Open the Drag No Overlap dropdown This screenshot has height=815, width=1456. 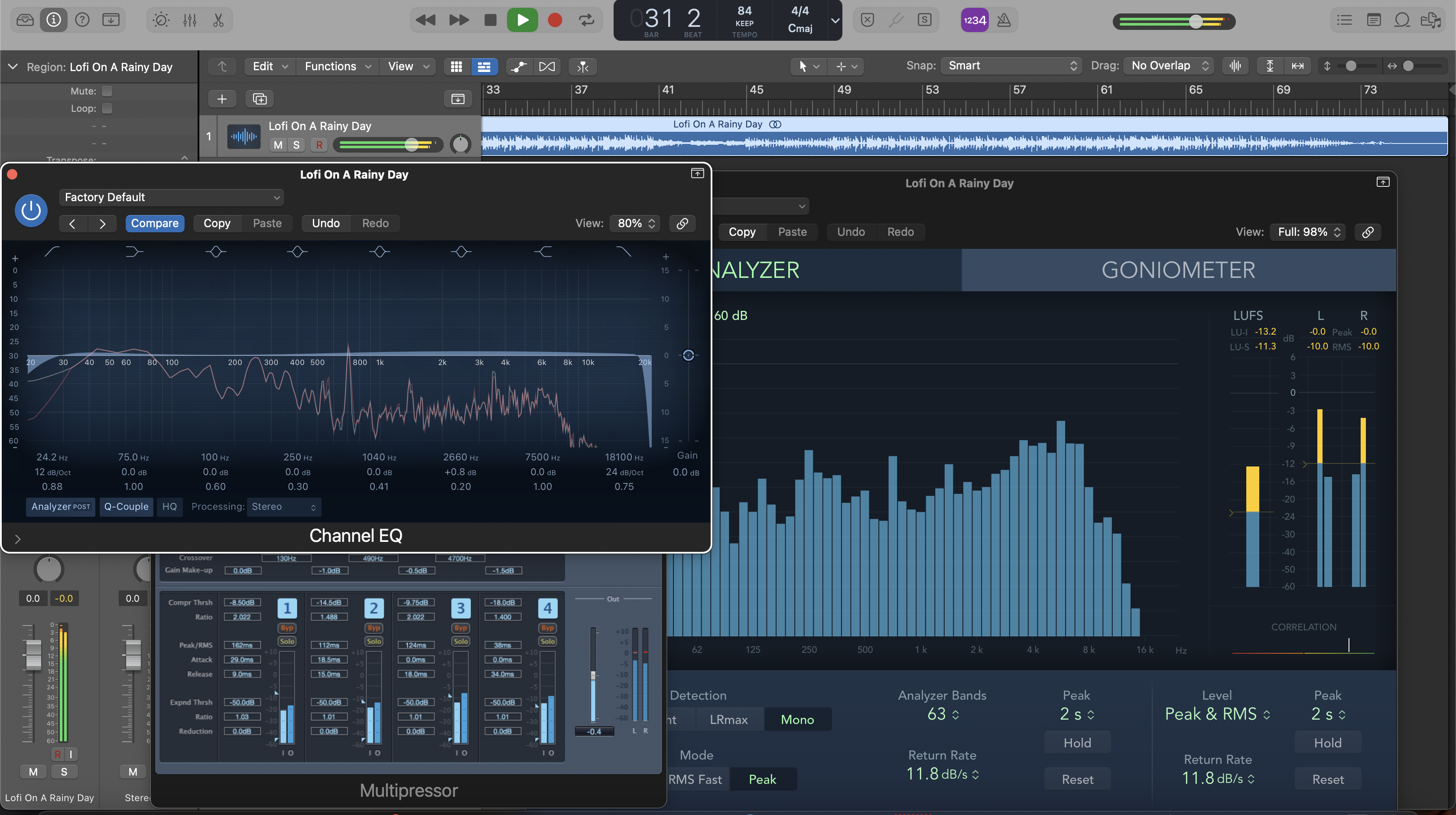(x=1168, y=66)
